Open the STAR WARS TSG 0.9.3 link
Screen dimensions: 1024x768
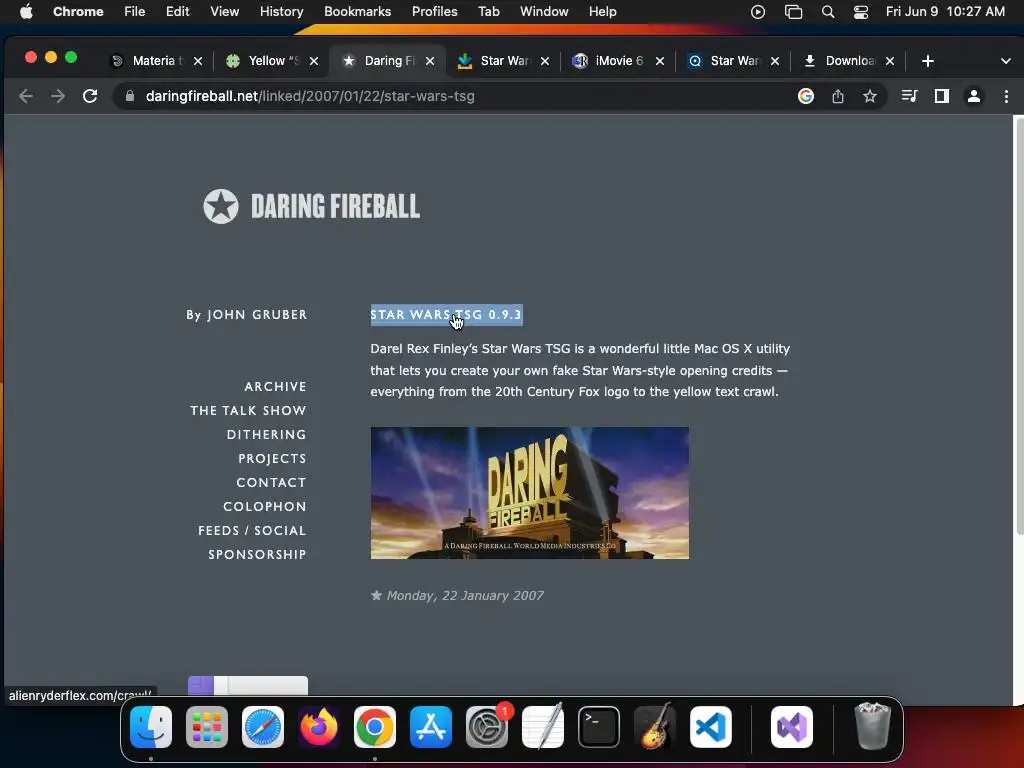click(x=446, y=315)
